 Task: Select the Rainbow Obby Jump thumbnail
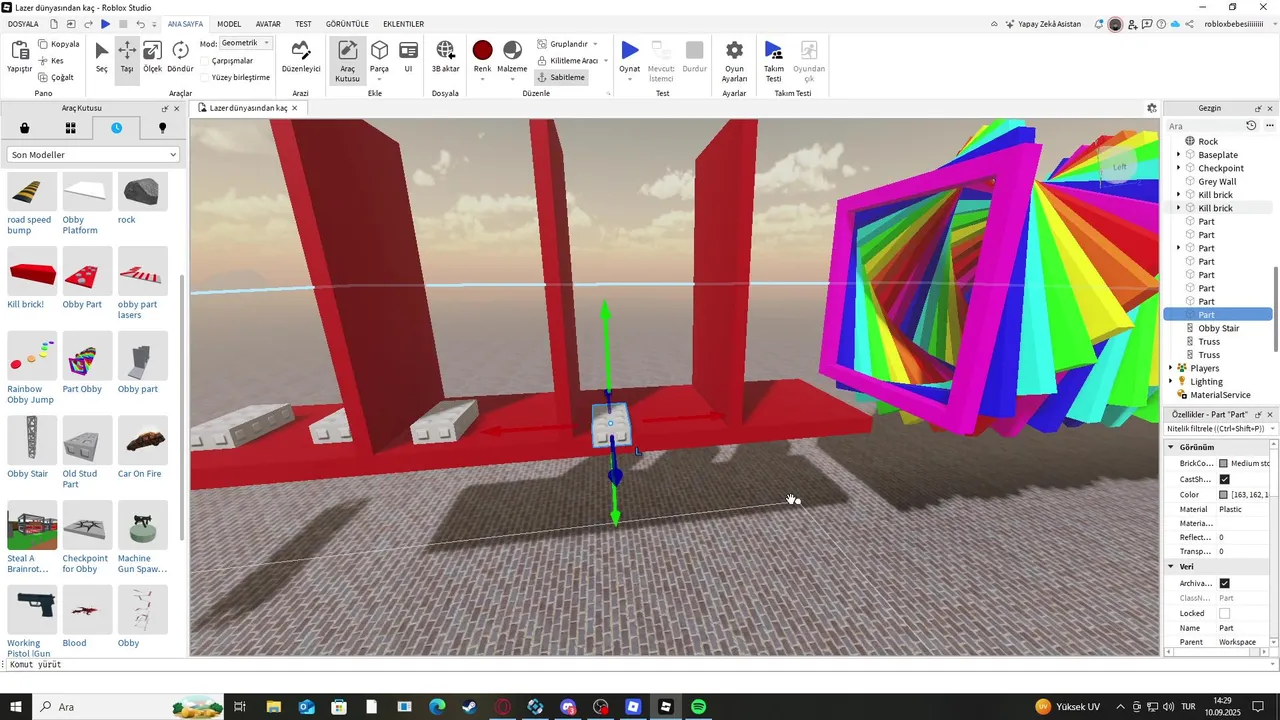32,356
